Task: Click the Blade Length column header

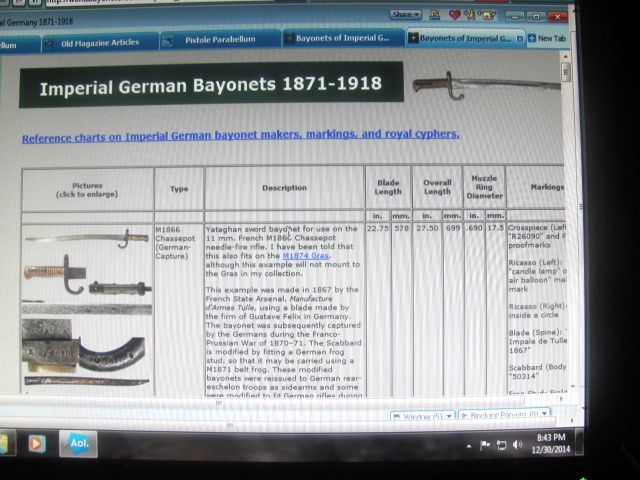Action: tap(388, 187)
